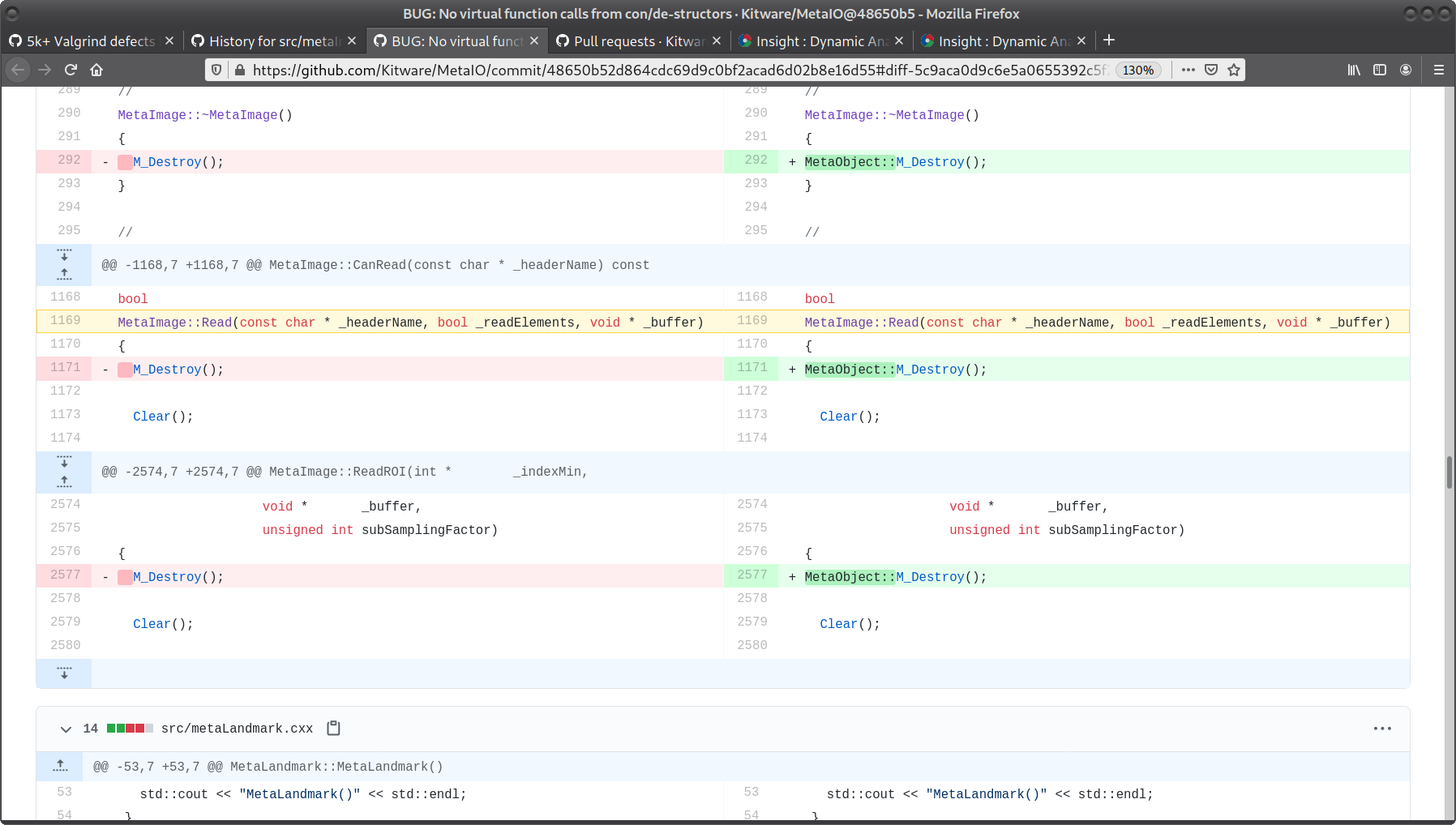
Task: Click added 'MetaObject::M_Destroy();' on line 2577
Action: [895, 577]
